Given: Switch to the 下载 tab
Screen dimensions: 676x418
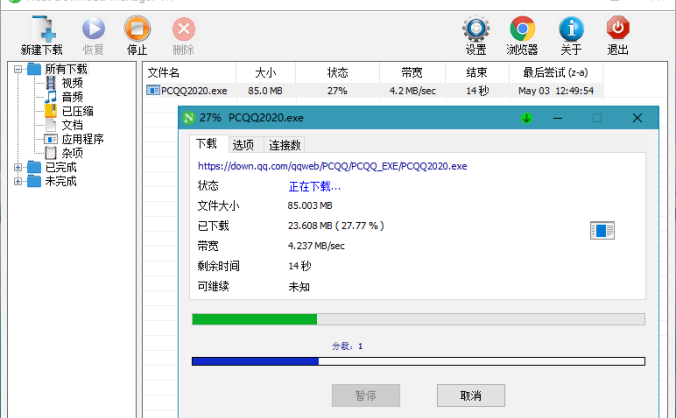Looking at the screenshot, I should [x=206, y=143].
